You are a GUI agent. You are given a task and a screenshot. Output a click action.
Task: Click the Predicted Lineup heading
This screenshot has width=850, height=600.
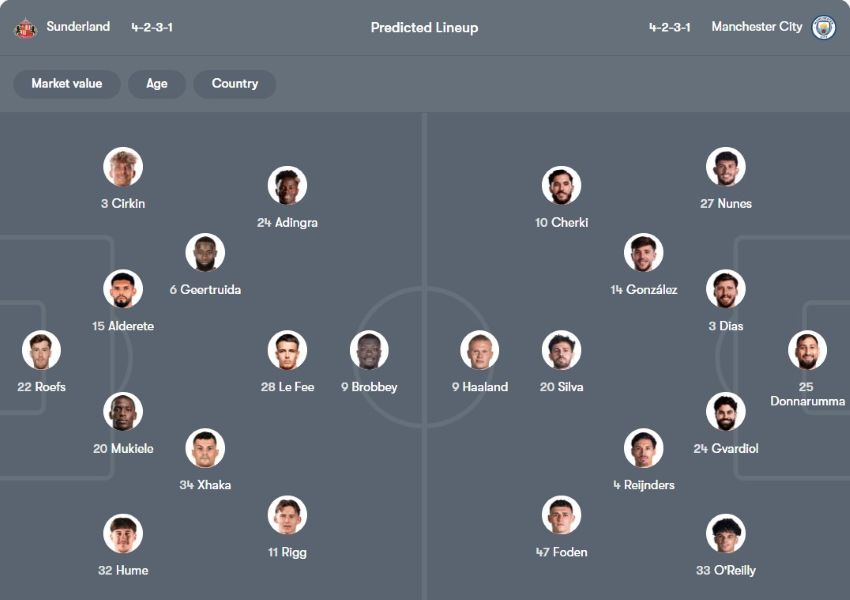(424, 28)
